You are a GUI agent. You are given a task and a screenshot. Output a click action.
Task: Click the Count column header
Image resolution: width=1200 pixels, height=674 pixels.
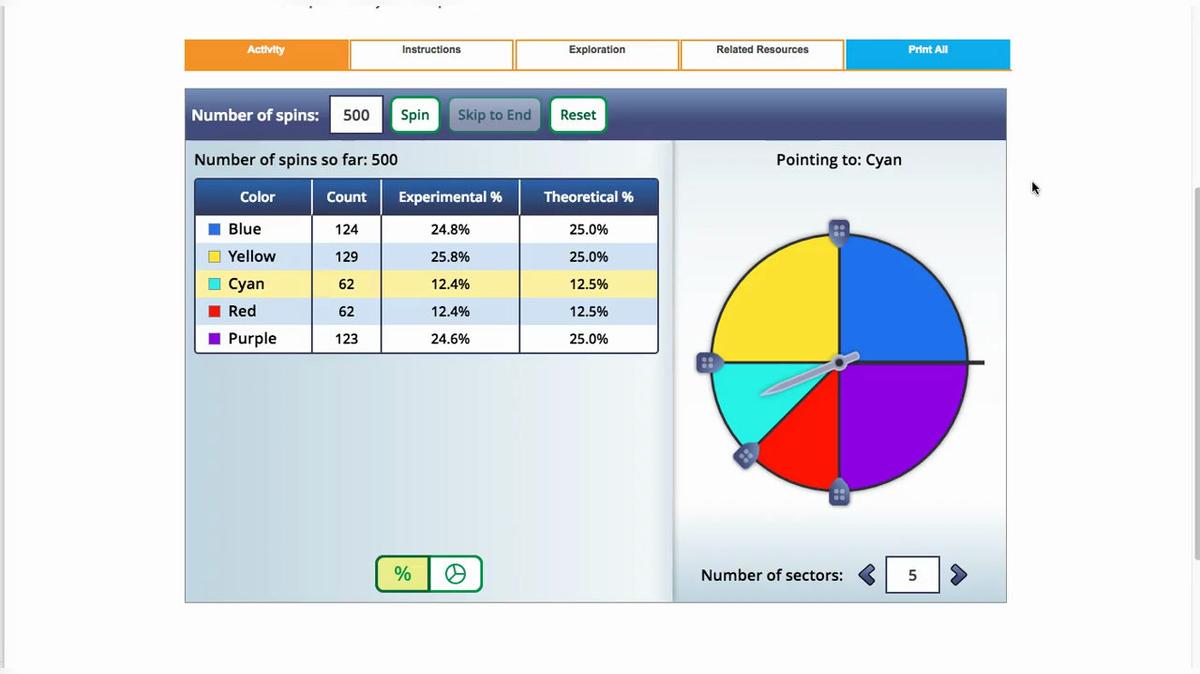pyautogui.click(x=346, y=197)
